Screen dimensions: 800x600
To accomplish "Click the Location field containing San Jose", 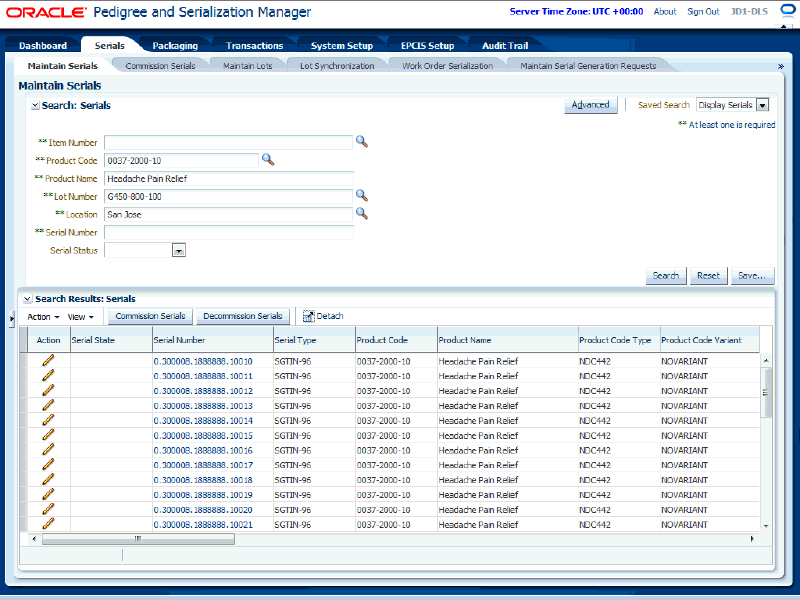I will pyautogui.click(x=228, y=214).
